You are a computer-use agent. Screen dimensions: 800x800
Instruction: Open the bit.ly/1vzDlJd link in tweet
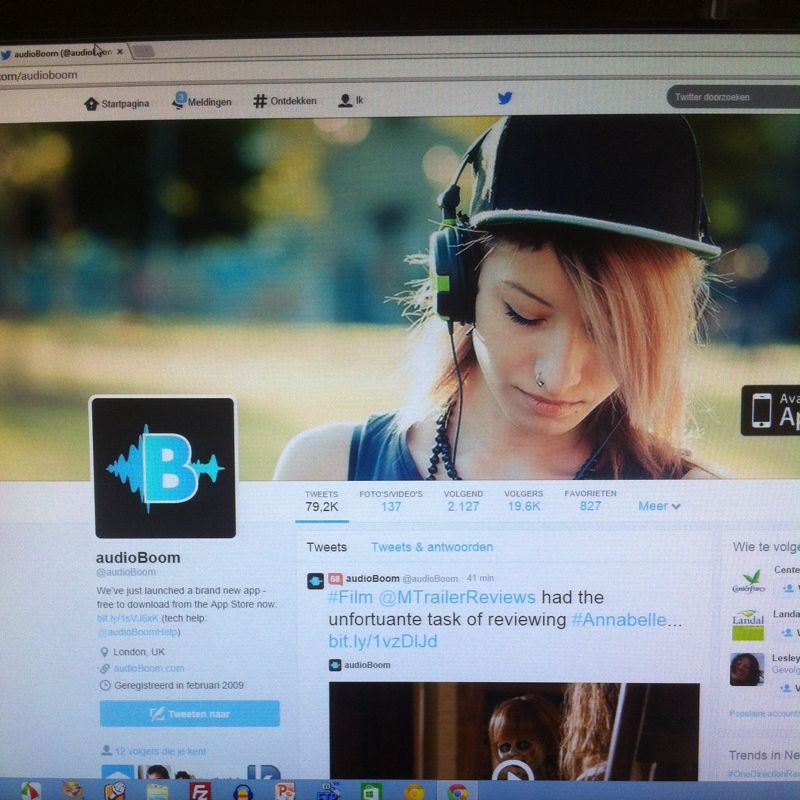click(382, 641)
